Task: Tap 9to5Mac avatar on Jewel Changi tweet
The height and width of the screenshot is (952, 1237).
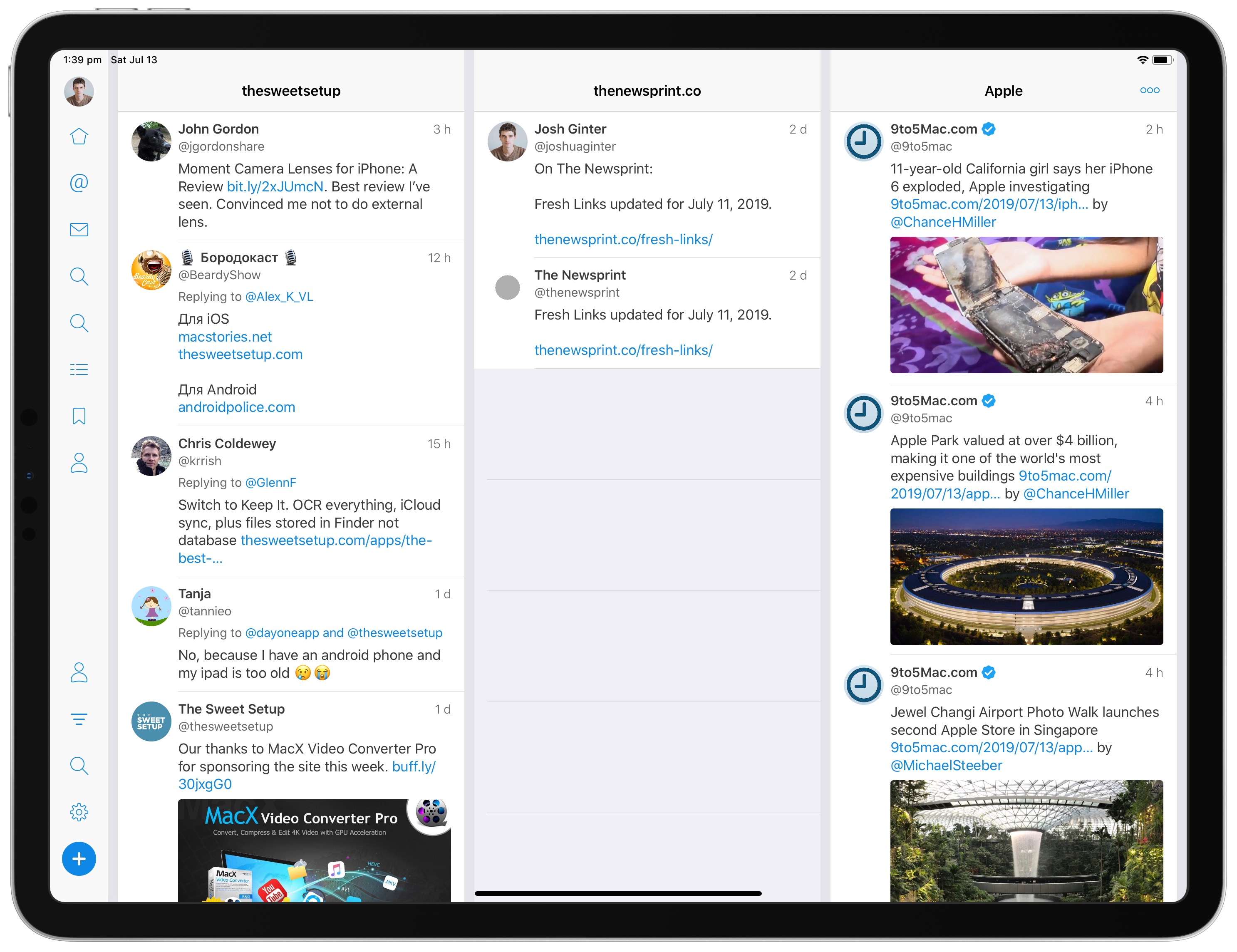Action: [864, 685]
